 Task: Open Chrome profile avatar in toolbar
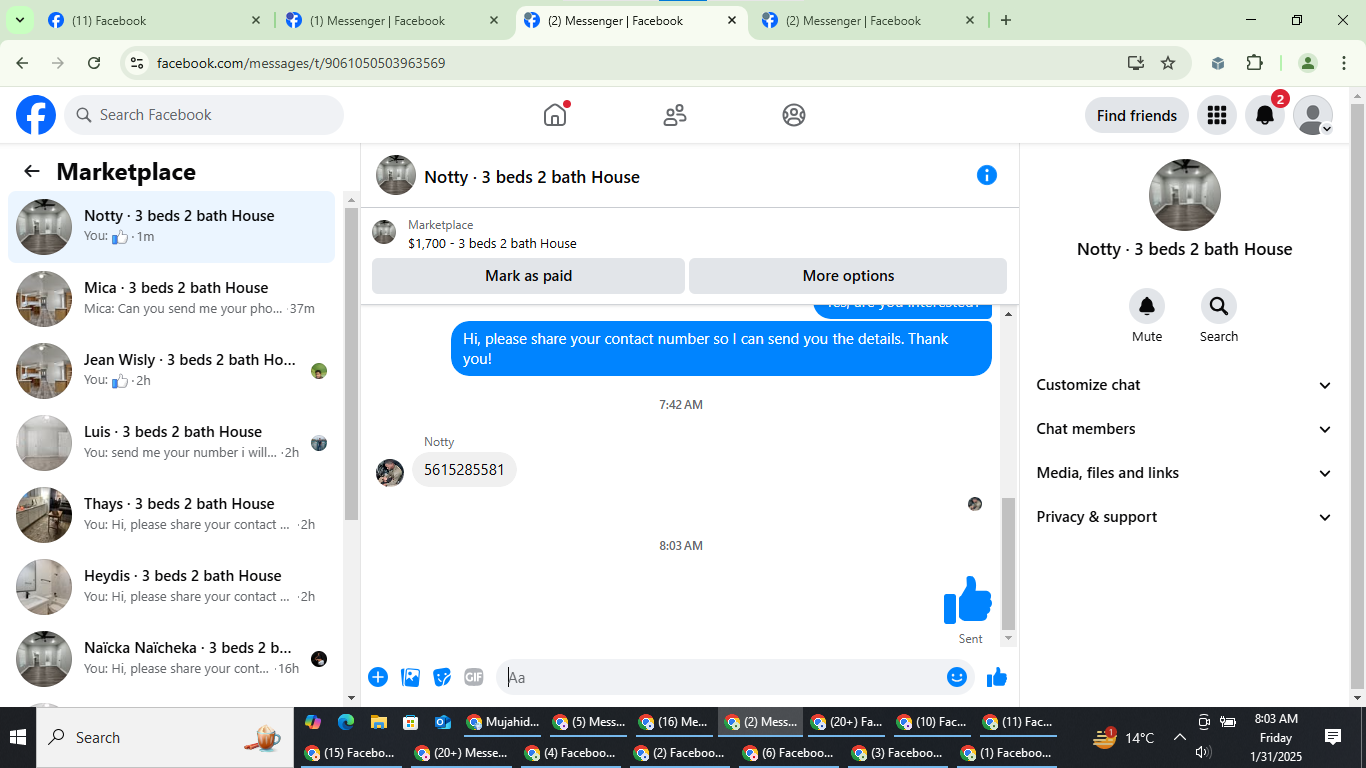point(1308,63)
